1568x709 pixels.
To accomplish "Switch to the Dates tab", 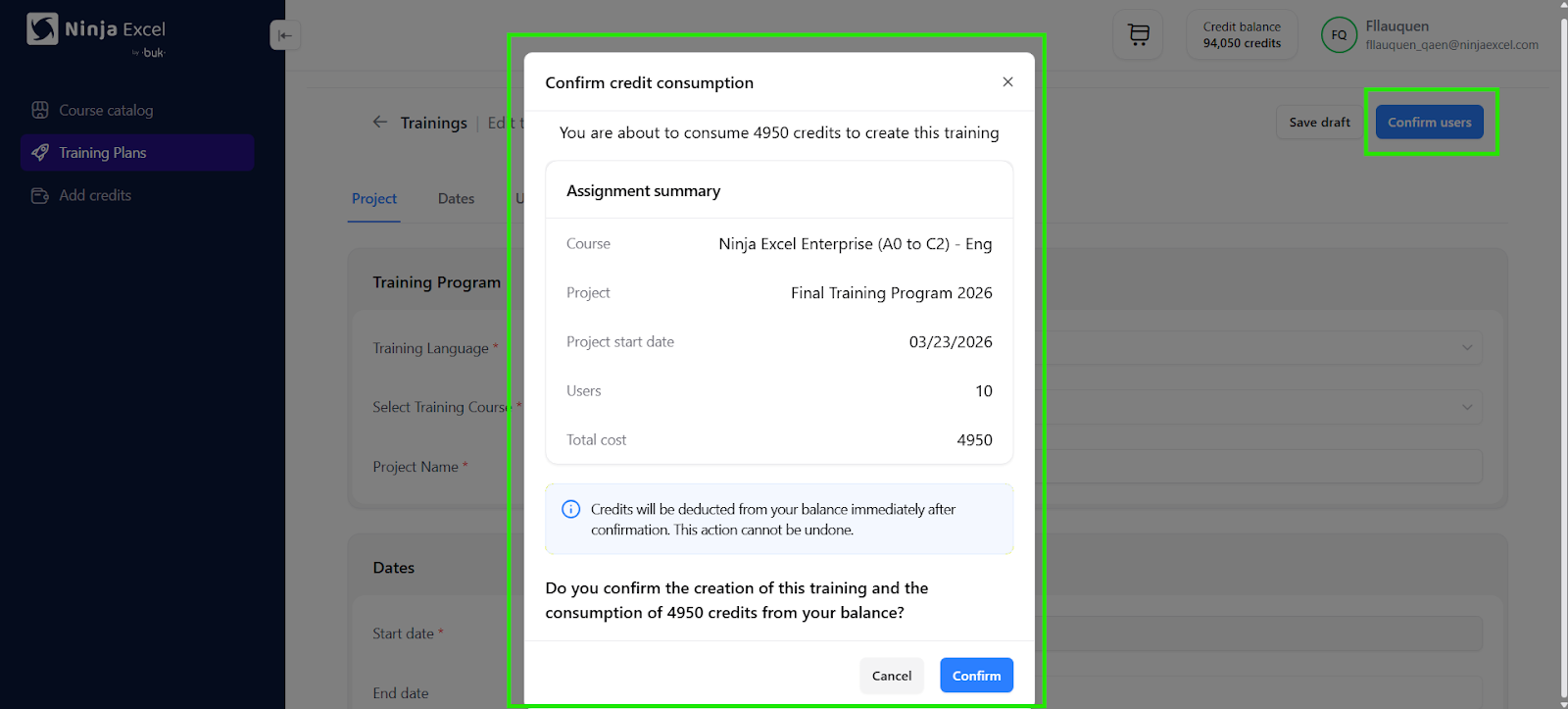I will click(456, 198).
